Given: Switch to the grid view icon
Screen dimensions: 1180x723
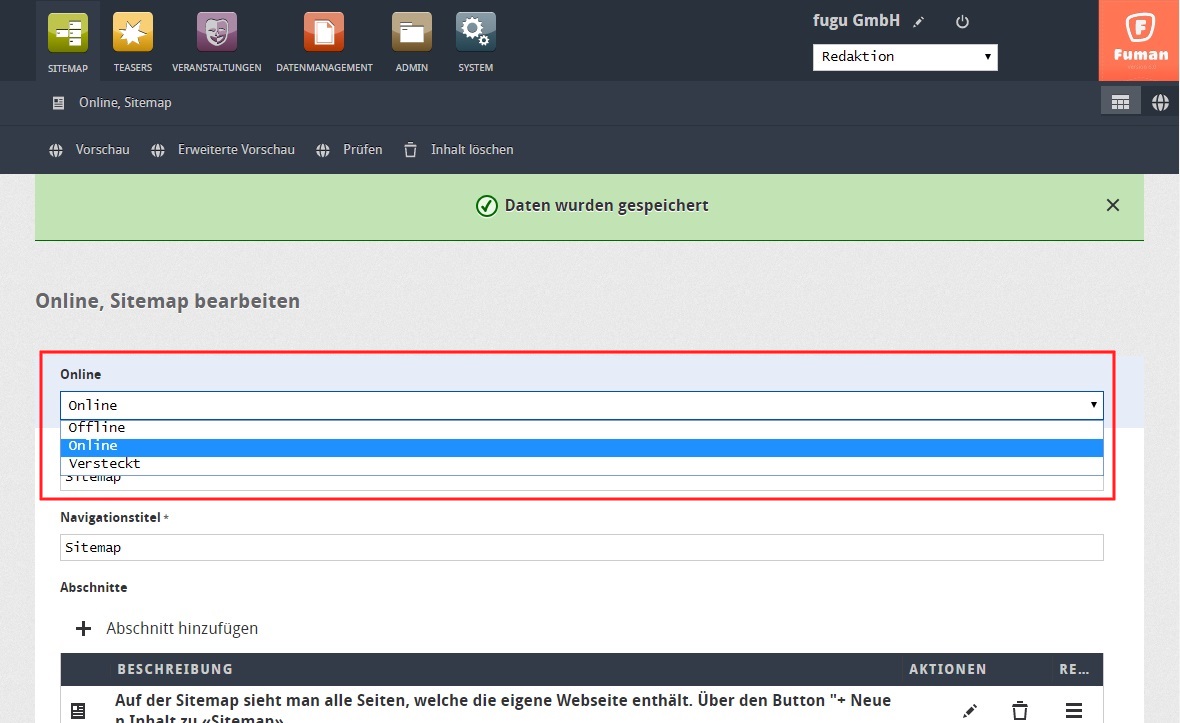Looking at the screenshot, I should [x=1120, y=102].
